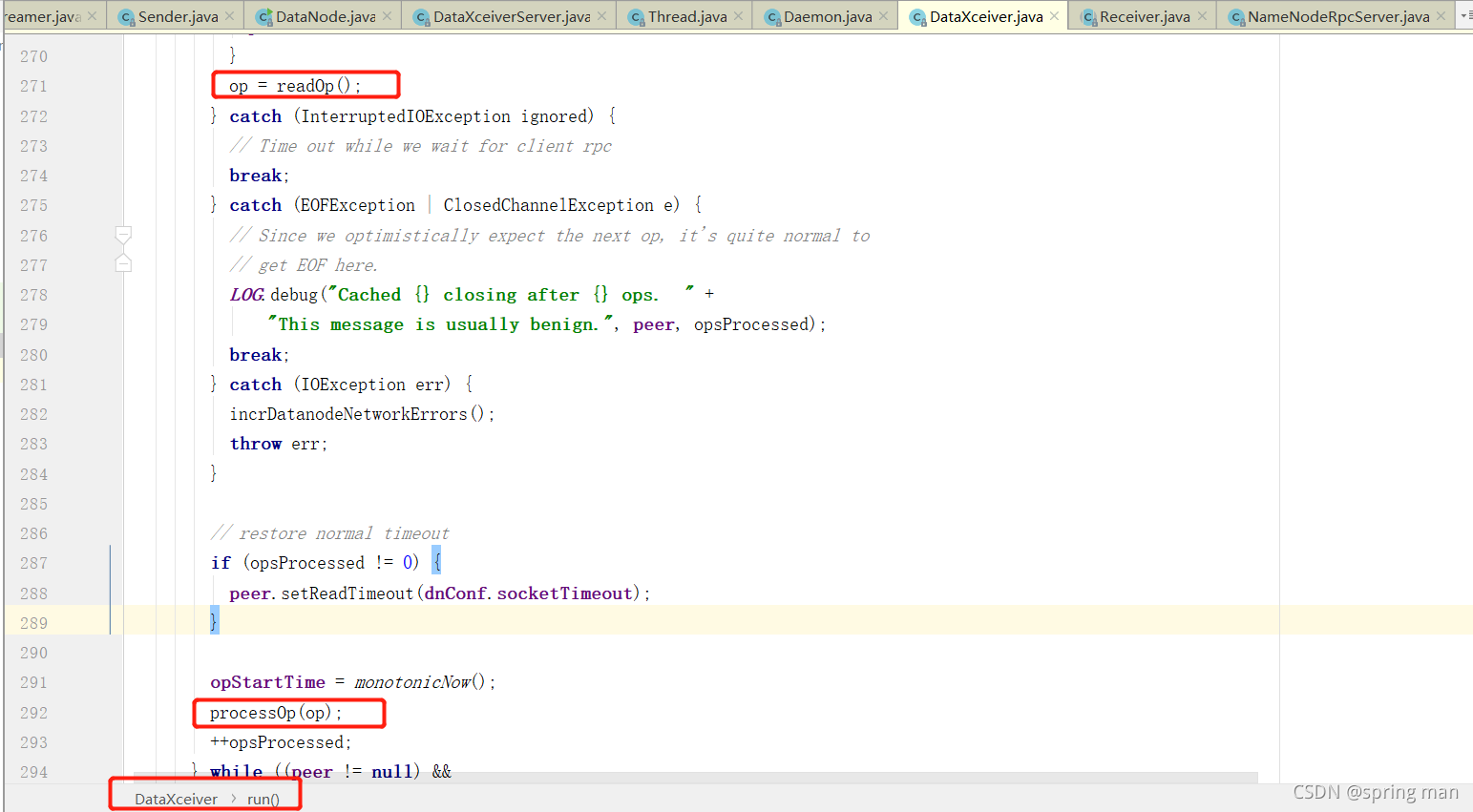
Task: Click the NameNodeRpcServer.java class icon
Action: pyautogui.click(x=1236, y=17)
